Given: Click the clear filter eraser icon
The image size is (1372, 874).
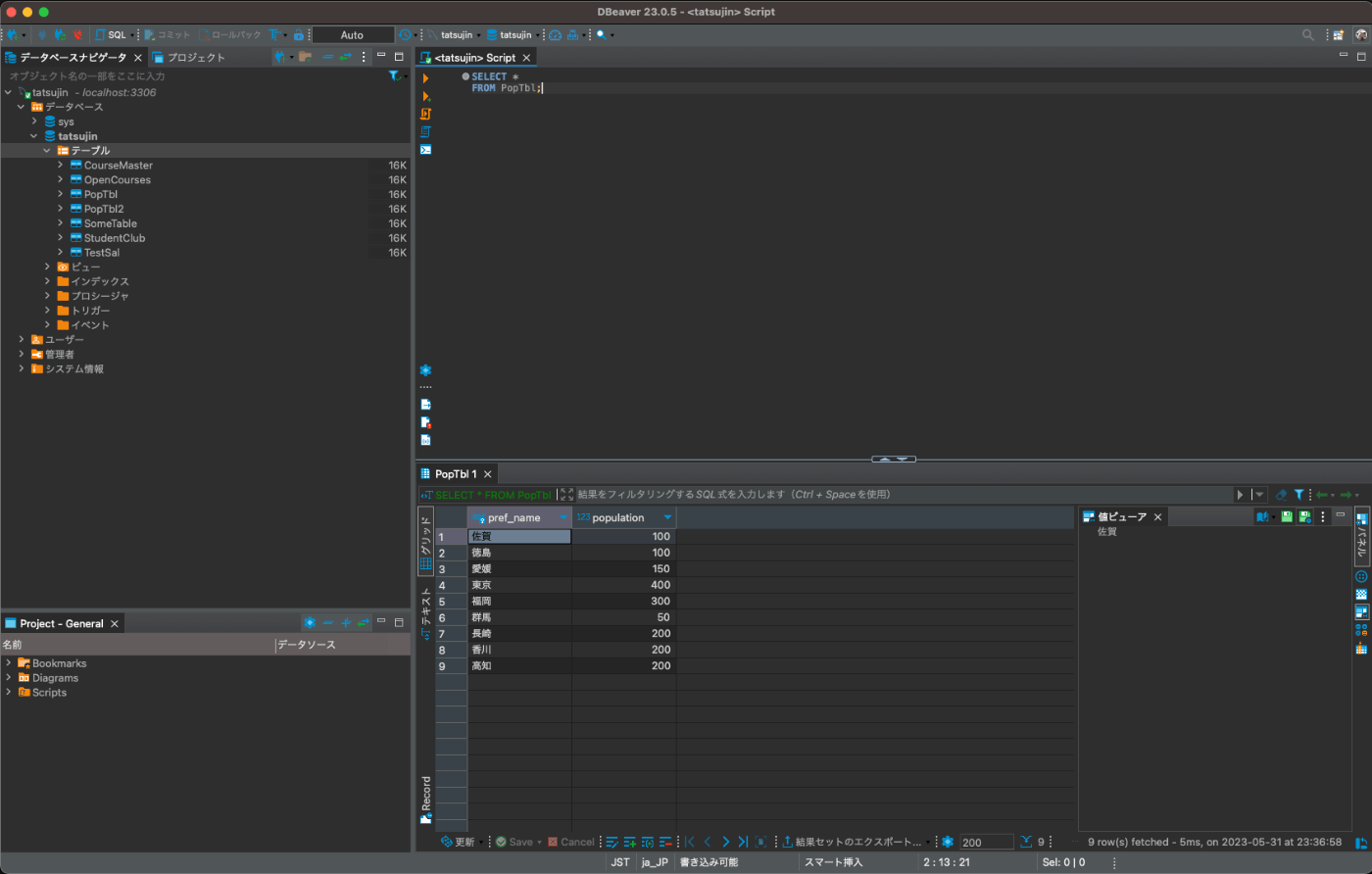Looking at the screenshot, I should pos(1281,495).
